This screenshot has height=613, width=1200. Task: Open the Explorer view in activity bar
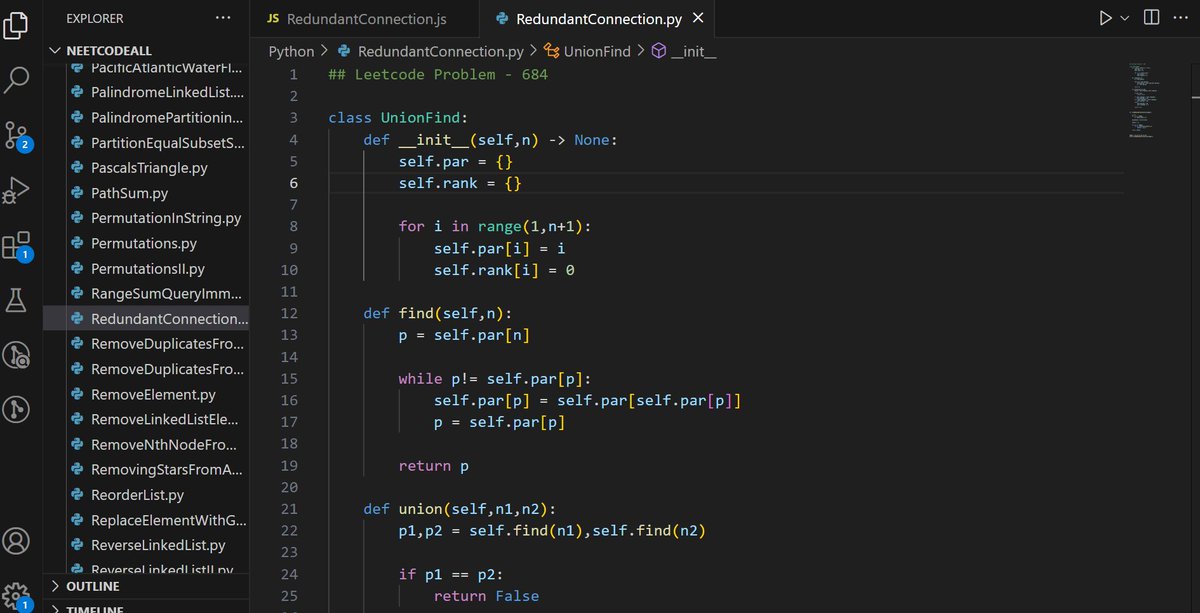(x=17, y=24)
